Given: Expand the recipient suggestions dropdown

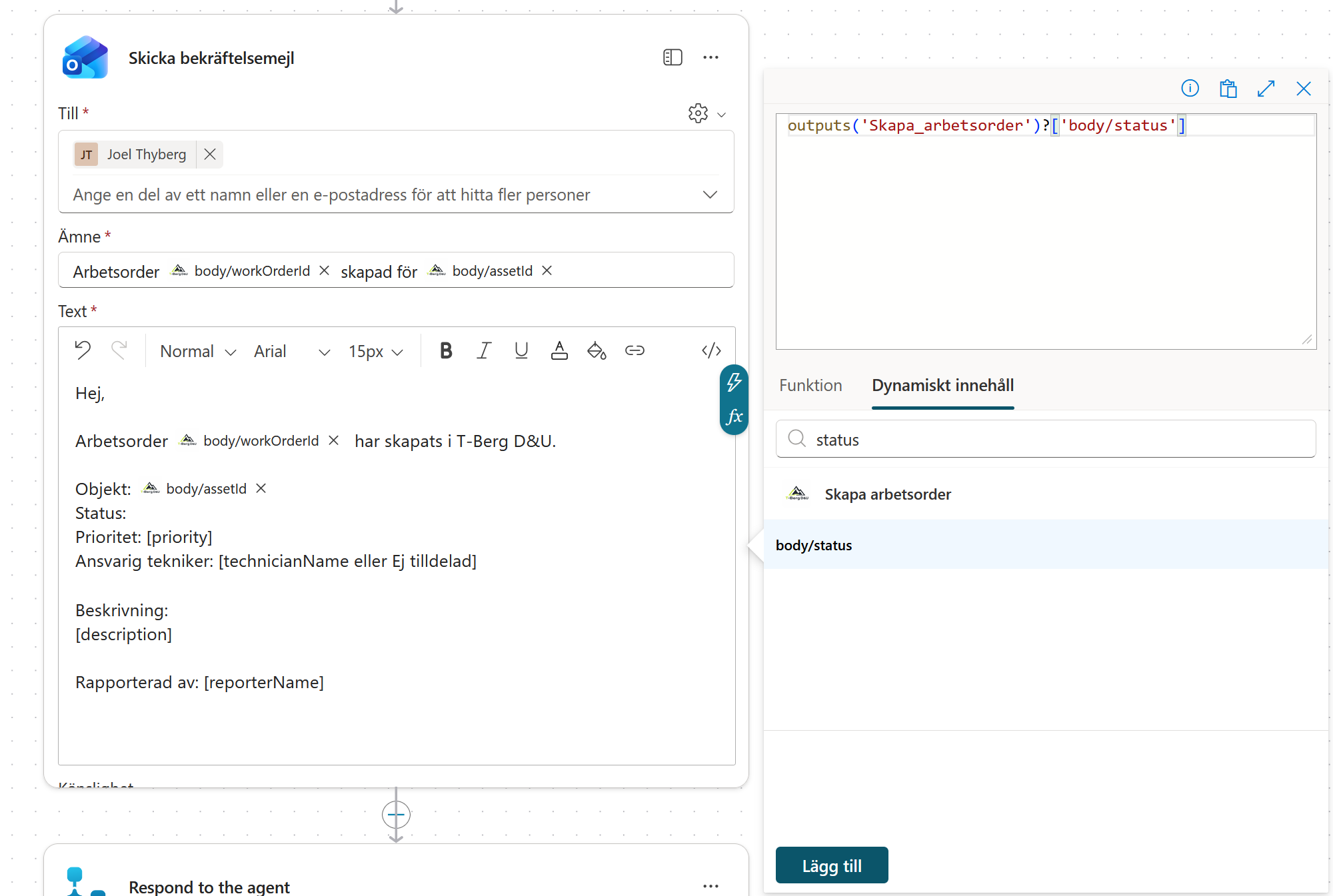Looking at the screenshot, I should 710,195.
